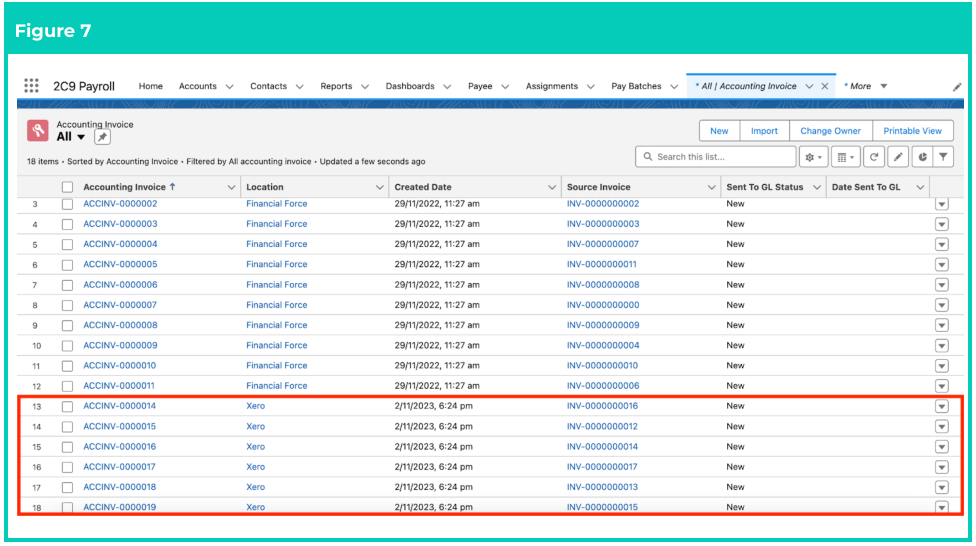Expand the Contacts nav dropdown chevron
Viewport: 976px width, 546px height.
tap(299, 87)
